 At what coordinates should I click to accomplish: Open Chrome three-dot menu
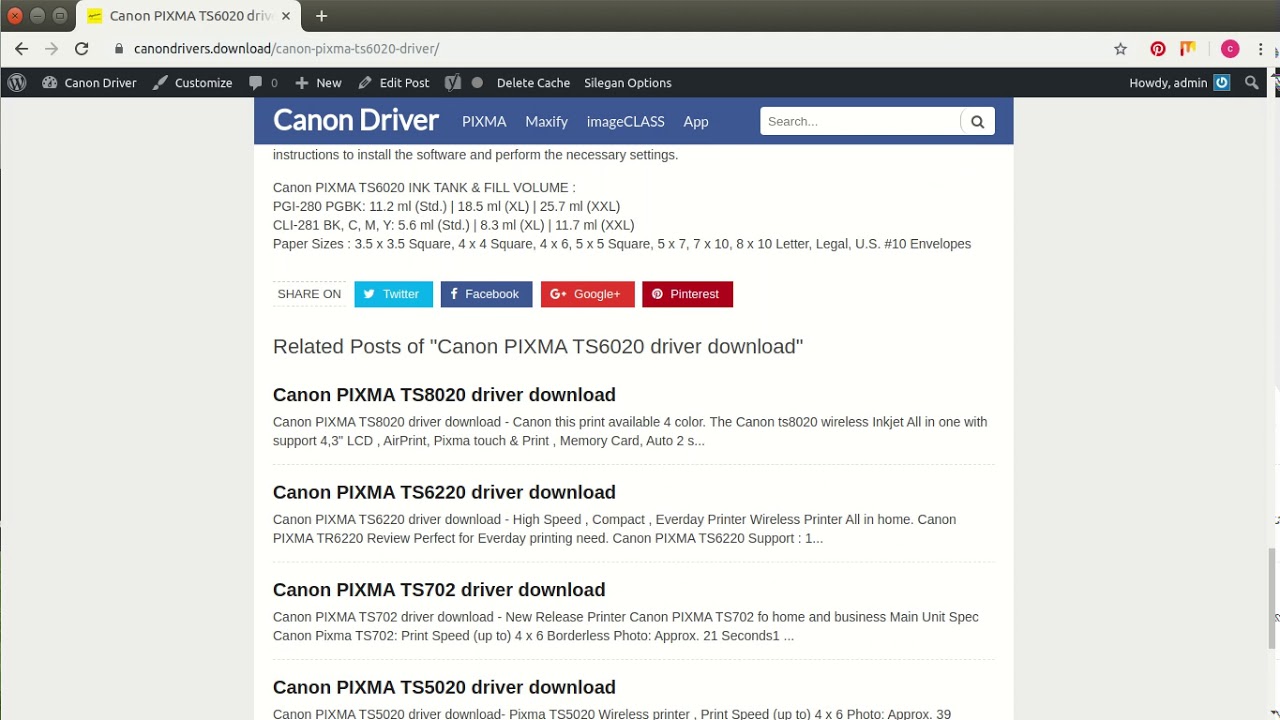[x=1261, y=49]
